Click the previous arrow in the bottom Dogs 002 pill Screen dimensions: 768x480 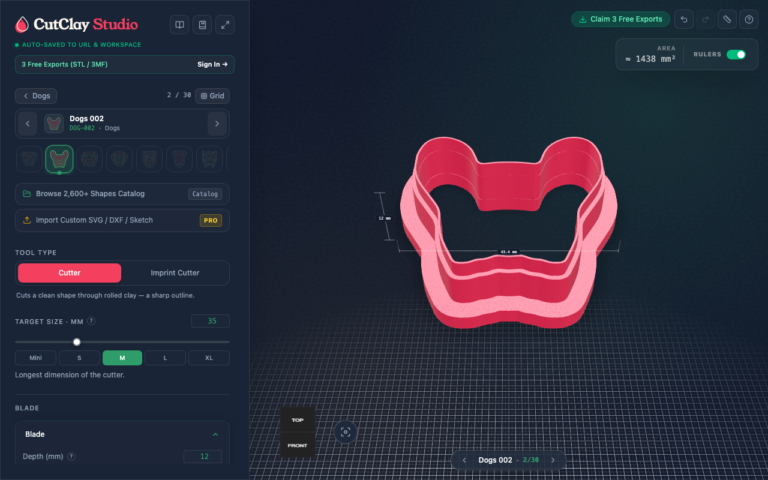(464, 460)
